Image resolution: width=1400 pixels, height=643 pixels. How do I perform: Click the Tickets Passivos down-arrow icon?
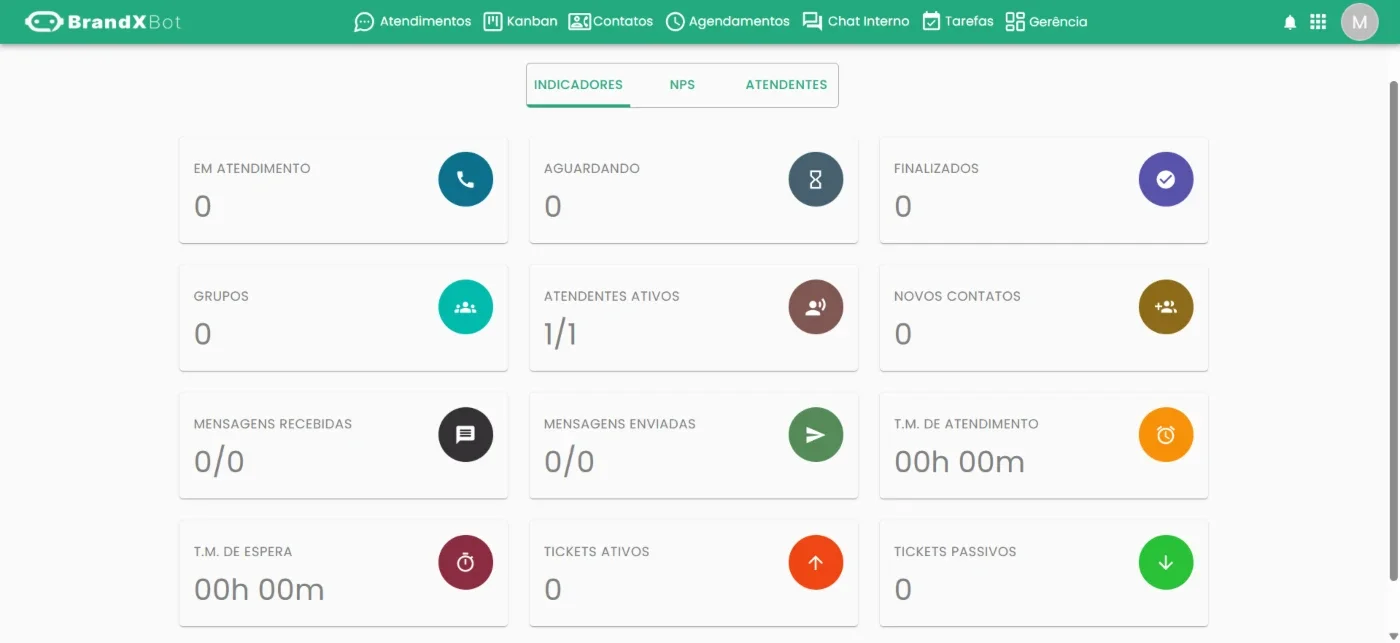pos(1165,563)
